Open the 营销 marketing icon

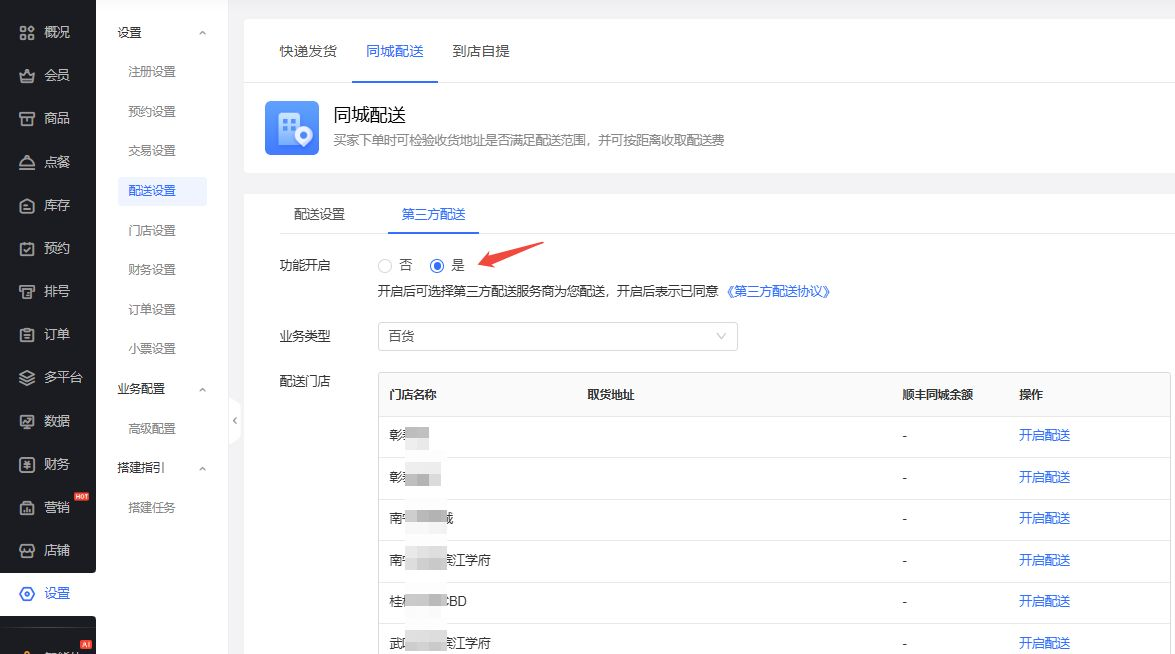tap(27, 507)
